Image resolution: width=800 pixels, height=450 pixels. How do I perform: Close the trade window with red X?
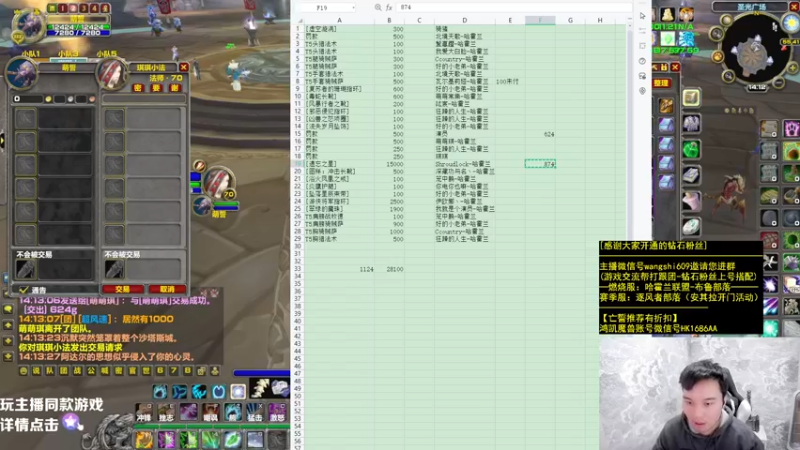[184, 67]
